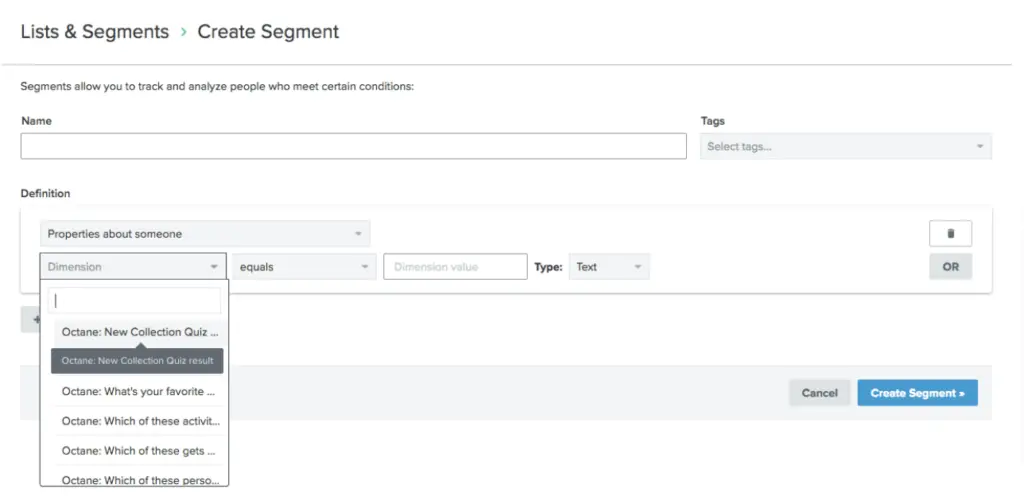Choose 'Octane: What's your favorite' option
Viewport: 1024px width, 504px height.
139,391
